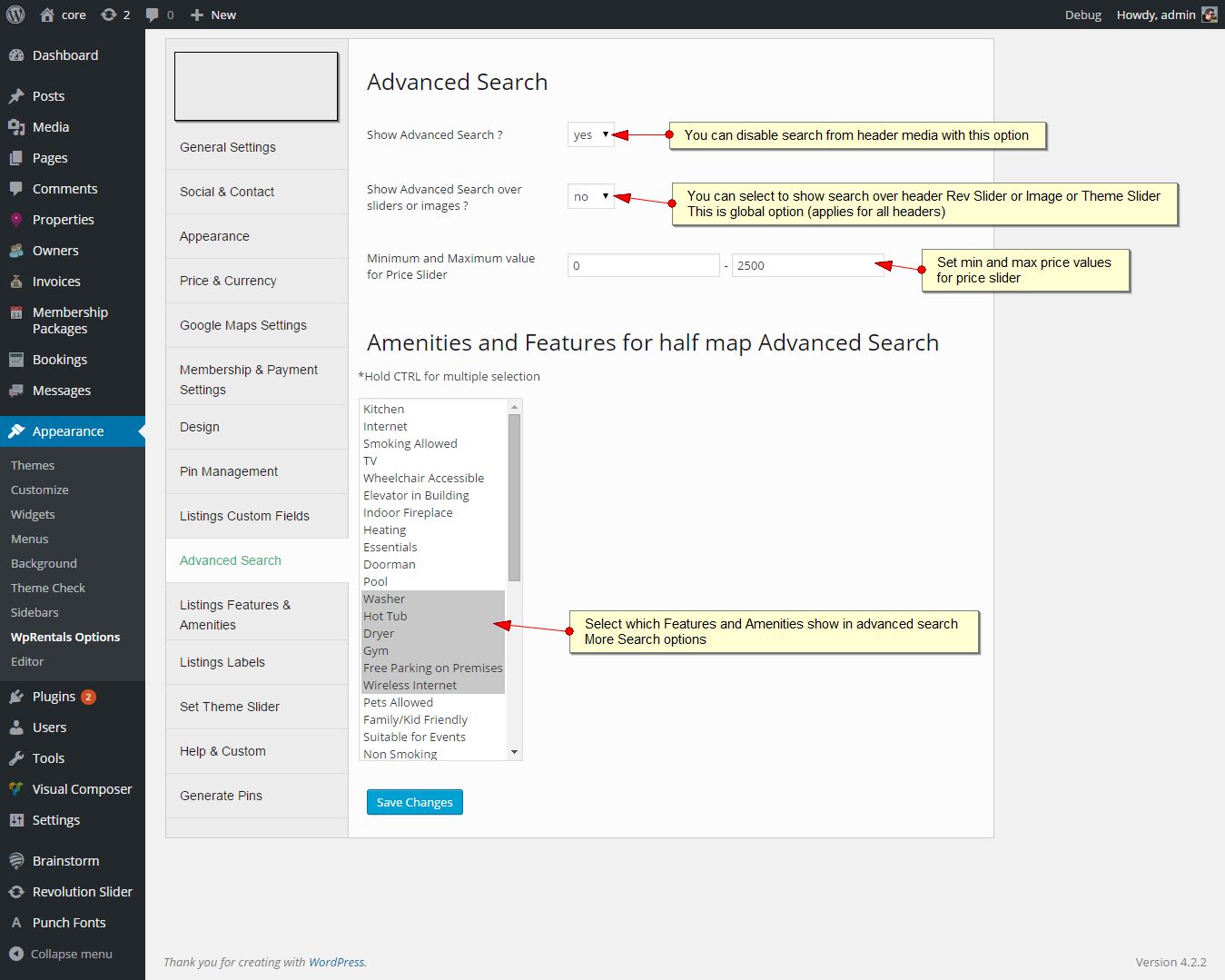Click the admin user avatar
This screenshot has width=1225, height=980.
click(1209, 15)
